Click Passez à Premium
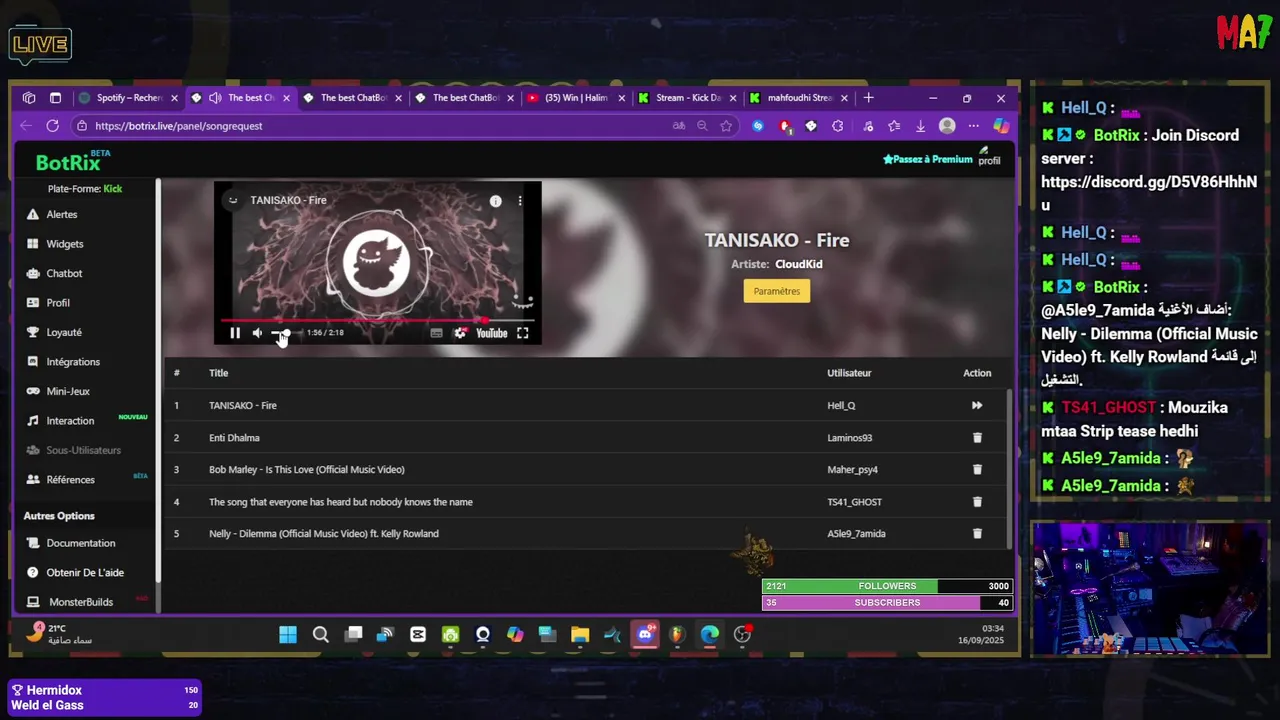 point(928,159)
